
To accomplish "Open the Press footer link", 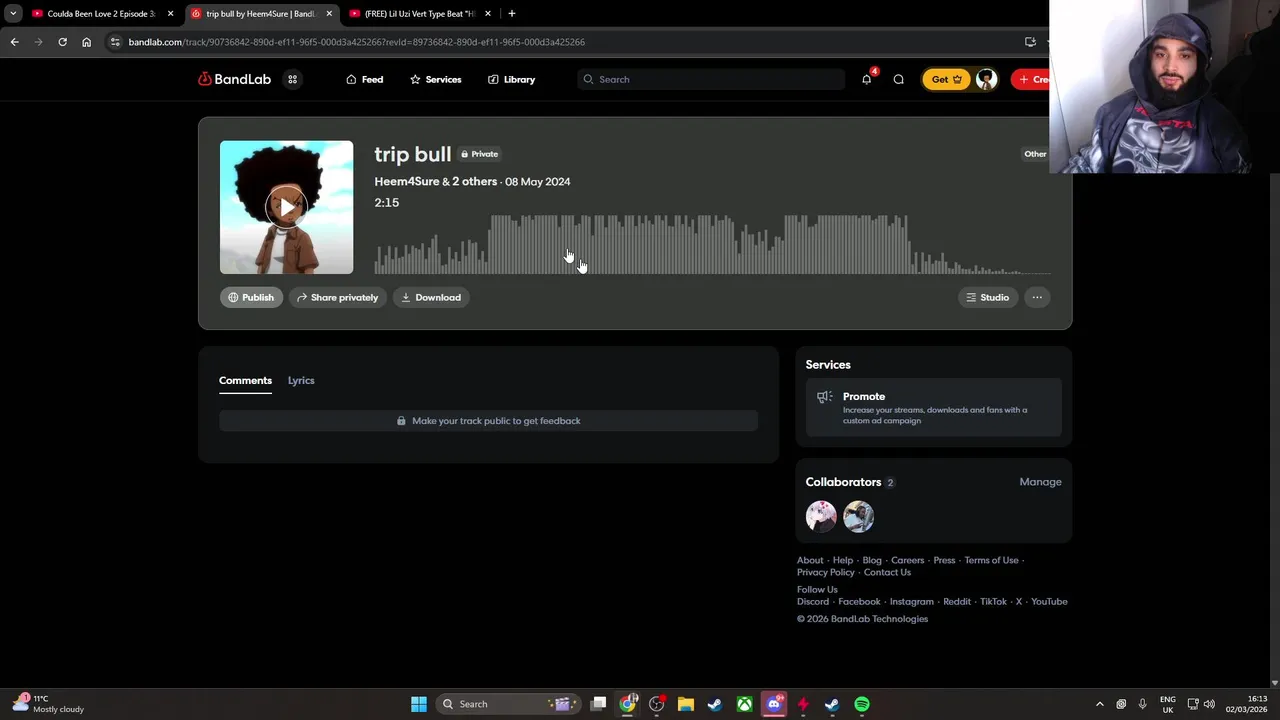I will [944, 560].
